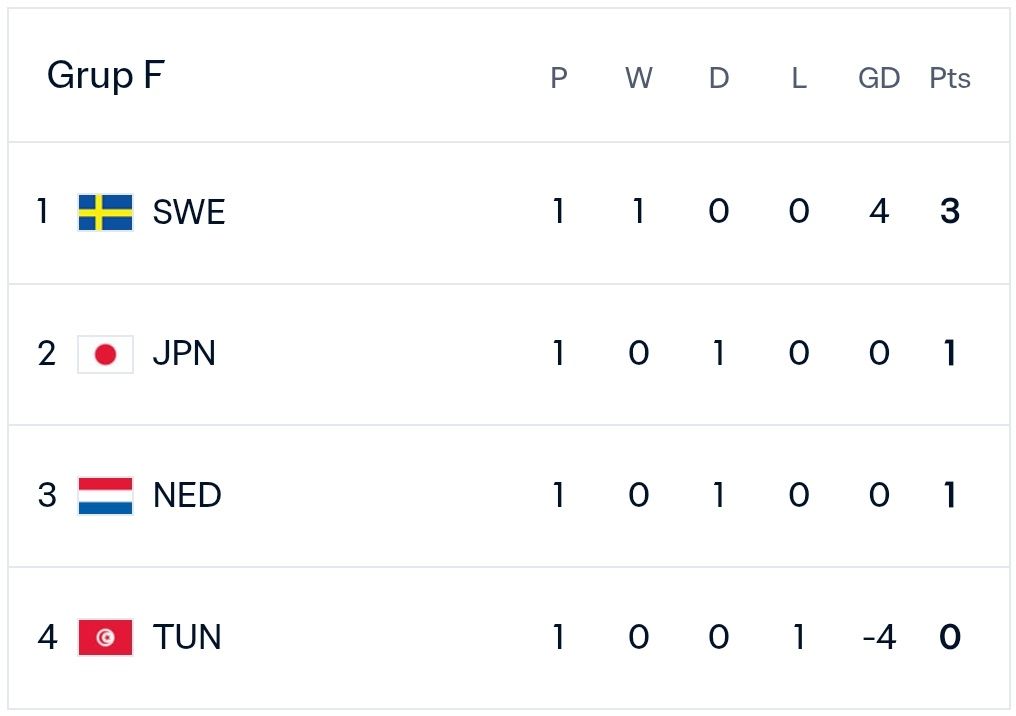Image resolution: width=1016 pixels, height=716 pixels.
Task: Select the TUN team name
Action: pos(187,637)
